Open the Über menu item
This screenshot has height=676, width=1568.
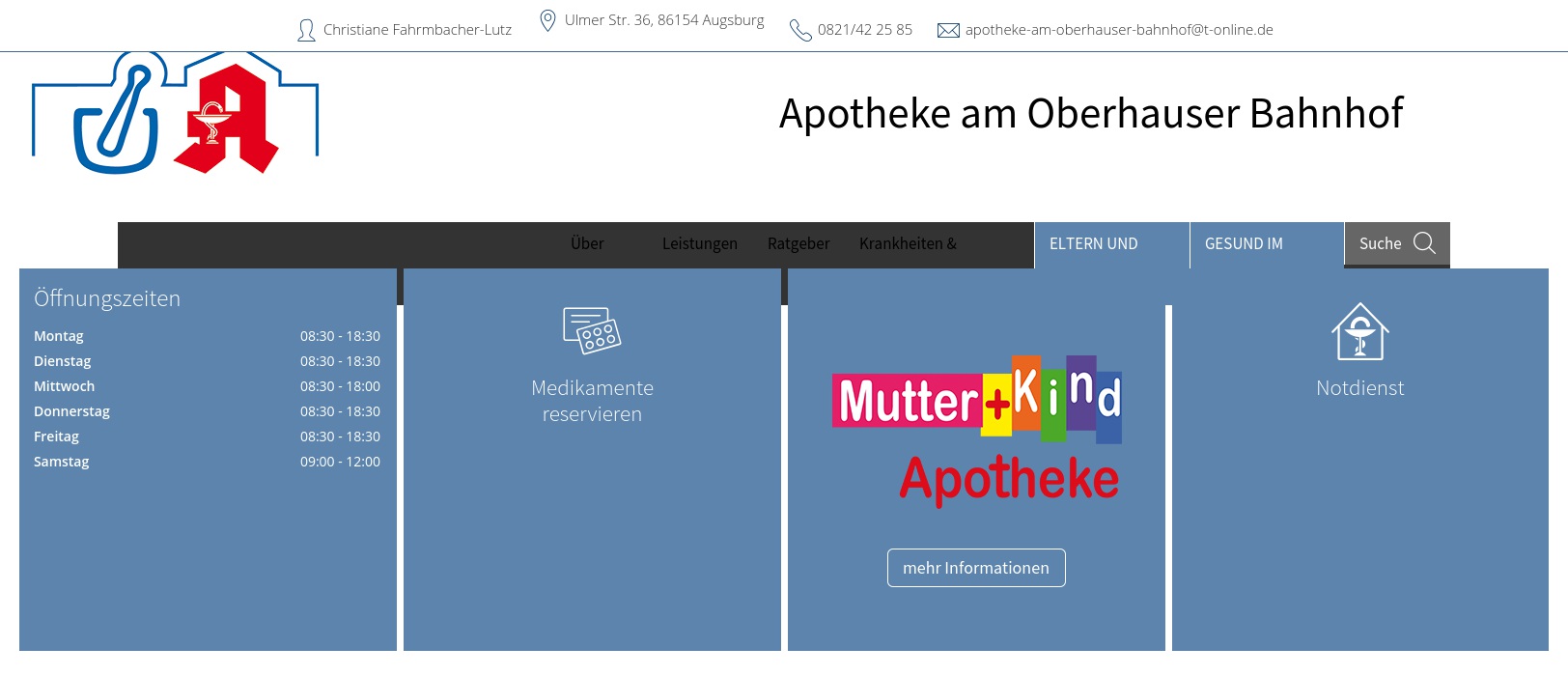[587, 244]
